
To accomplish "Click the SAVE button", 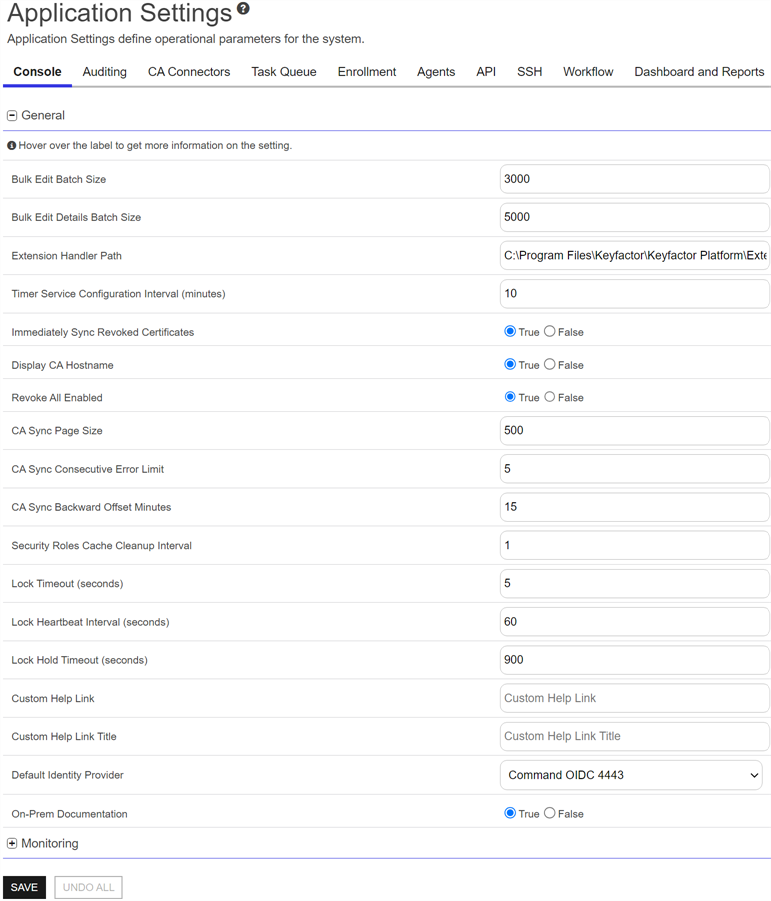I will tap(24, 887).
